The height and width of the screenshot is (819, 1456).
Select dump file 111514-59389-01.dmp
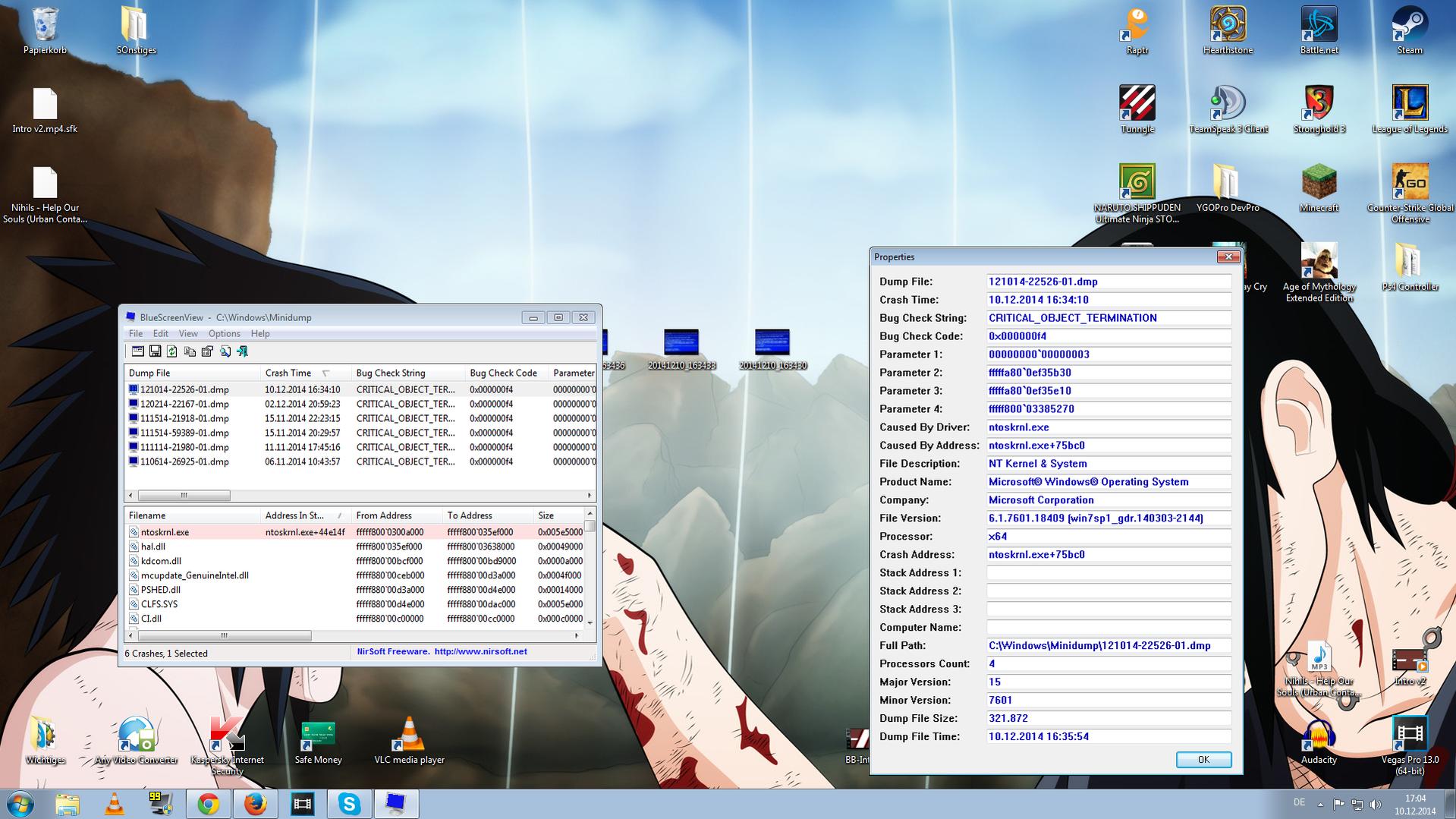[360, 433]
